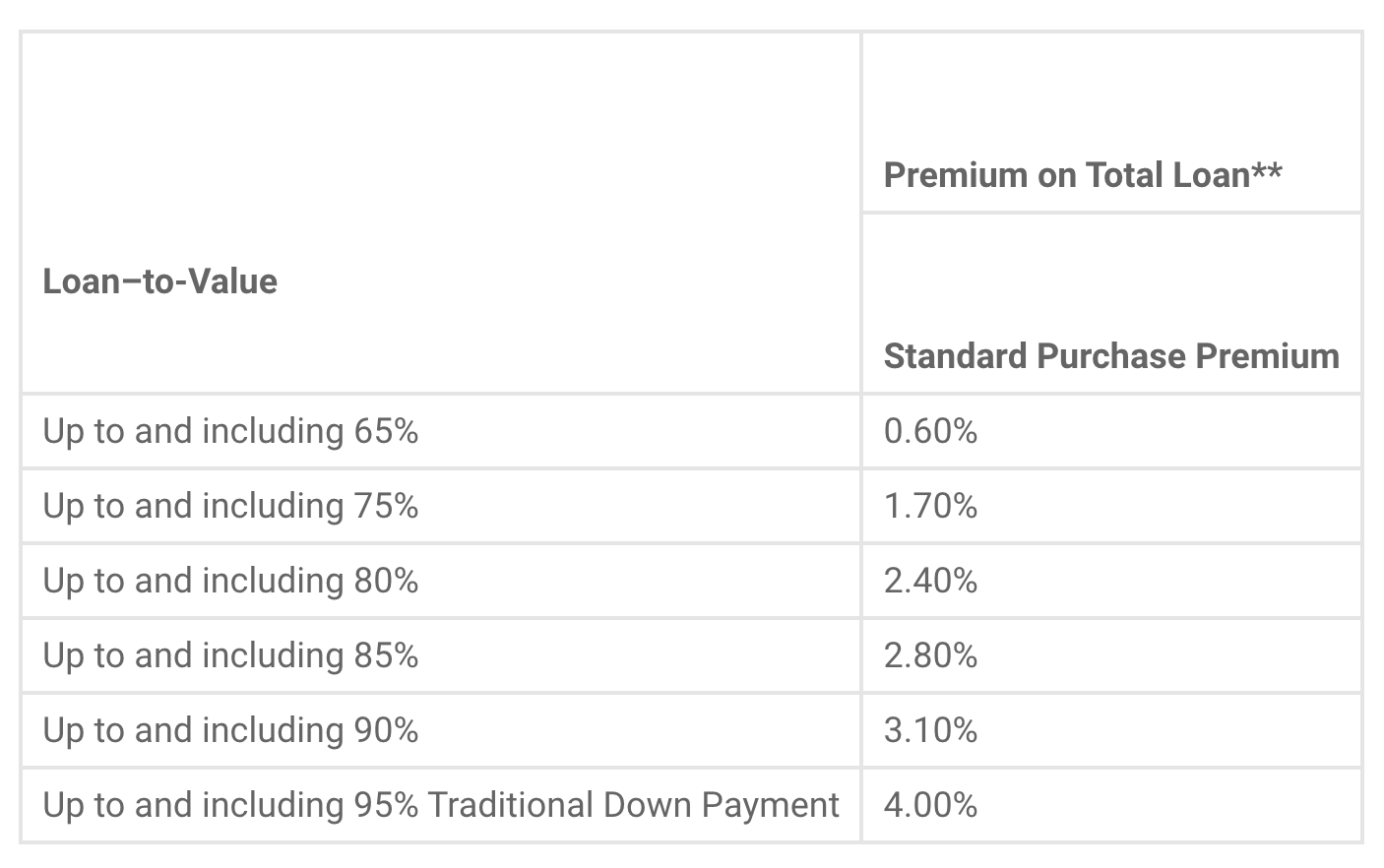Click the '90%' text in fifth row
Viewport: 1384px width, 868px height.
(x=386, y=730)
